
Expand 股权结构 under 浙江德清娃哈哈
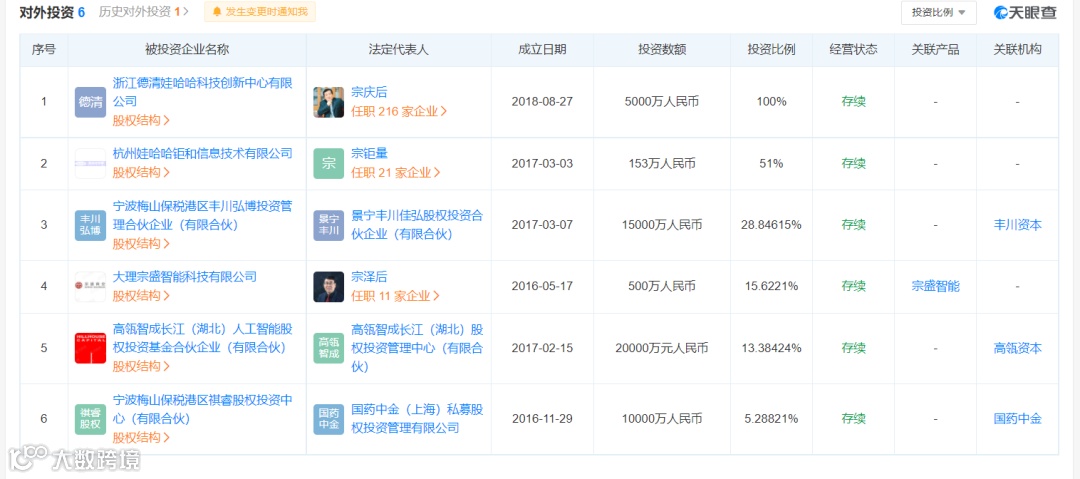(141, 120)
